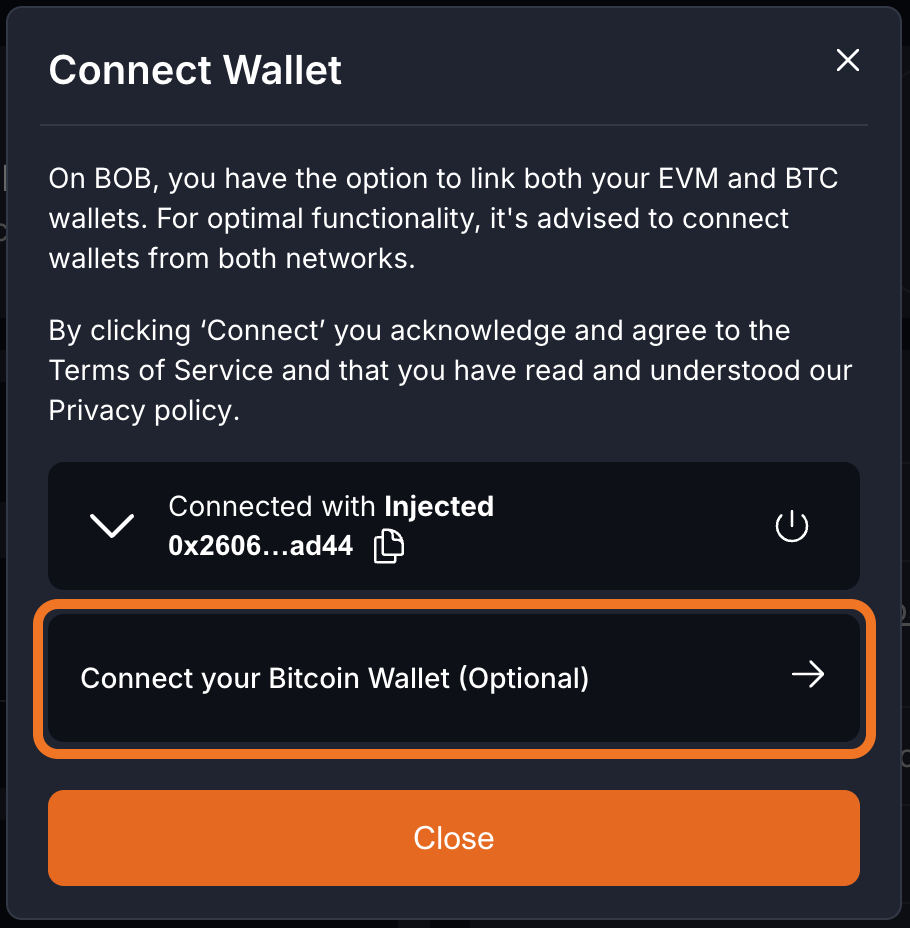Click the orange outlined Bitcoin wallet box
The image size is (910, 928).
click(x=453, y=678)
